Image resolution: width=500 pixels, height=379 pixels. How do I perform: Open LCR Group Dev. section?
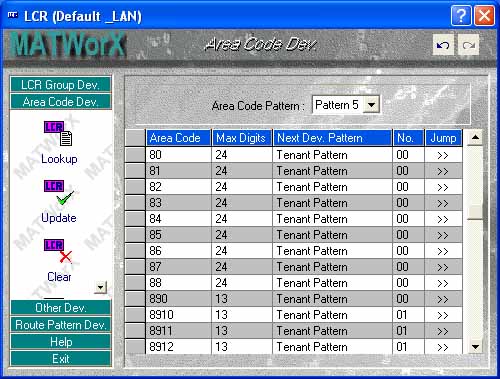click(x=61, y=85)
